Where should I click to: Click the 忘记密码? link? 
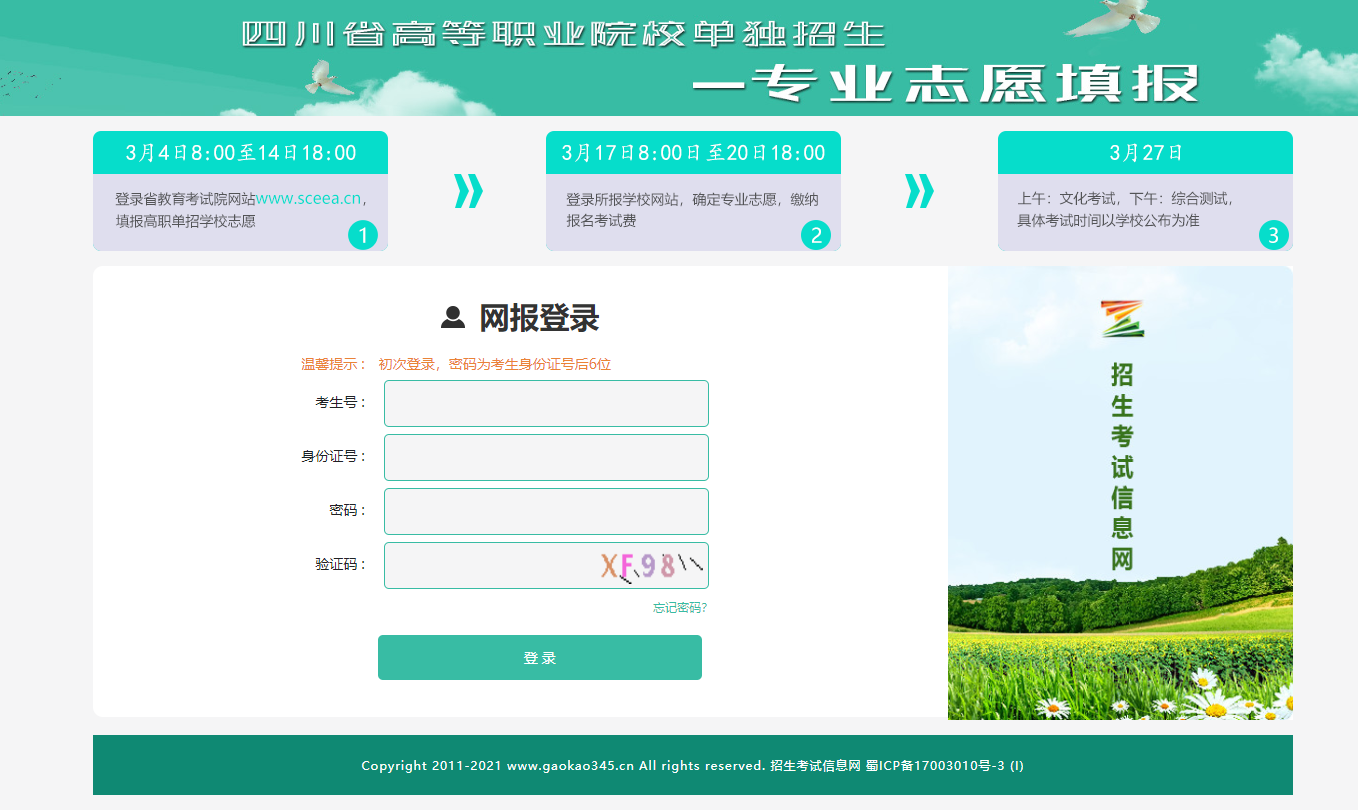coord(679,608)
